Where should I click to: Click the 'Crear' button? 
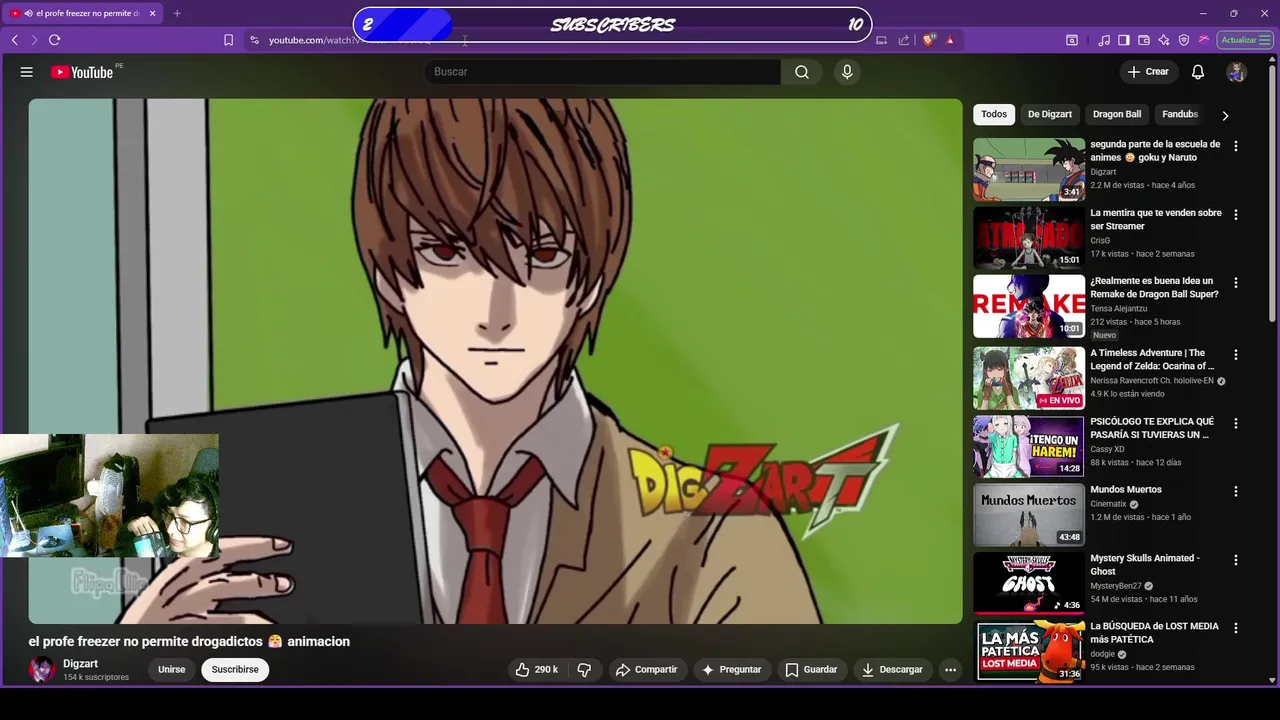(1148, 72)
